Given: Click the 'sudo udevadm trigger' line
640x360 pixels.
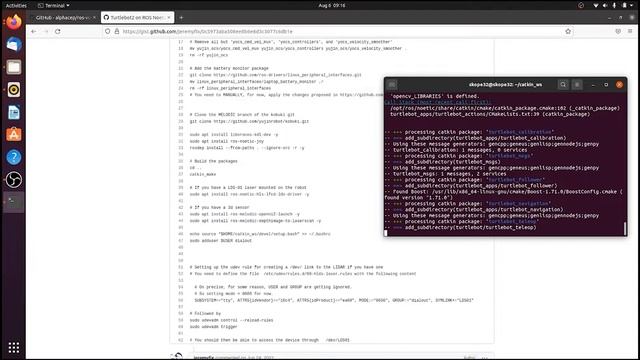Looking at the screenshot, I should pyautogui.click(x=213, y=327).
